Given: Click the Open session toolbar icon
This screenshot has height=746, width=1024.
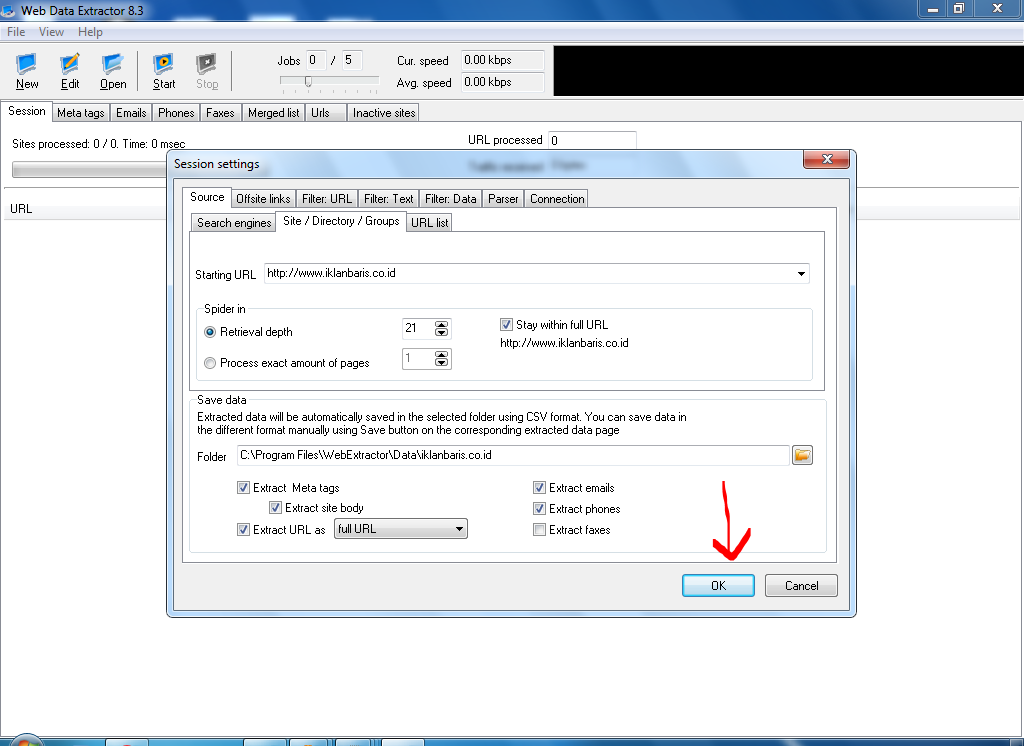Looking at the screenshot, I should point(113,71).
